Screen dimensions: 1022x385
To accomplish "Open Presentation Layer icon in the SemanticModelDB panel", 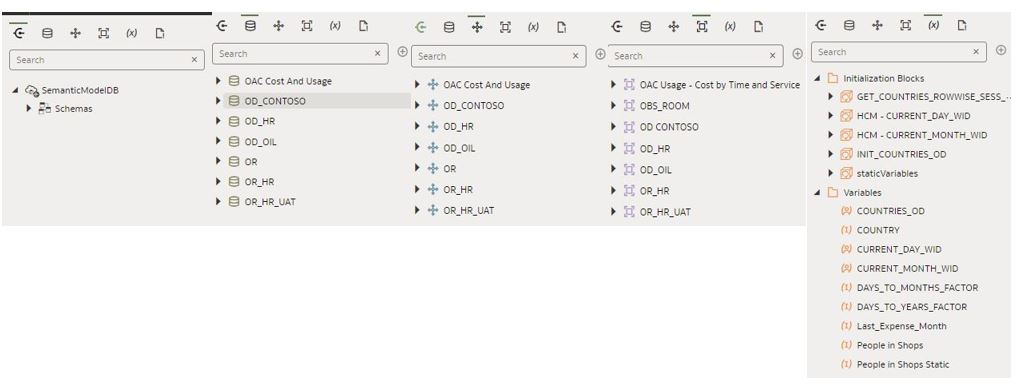I will (104, 33).
